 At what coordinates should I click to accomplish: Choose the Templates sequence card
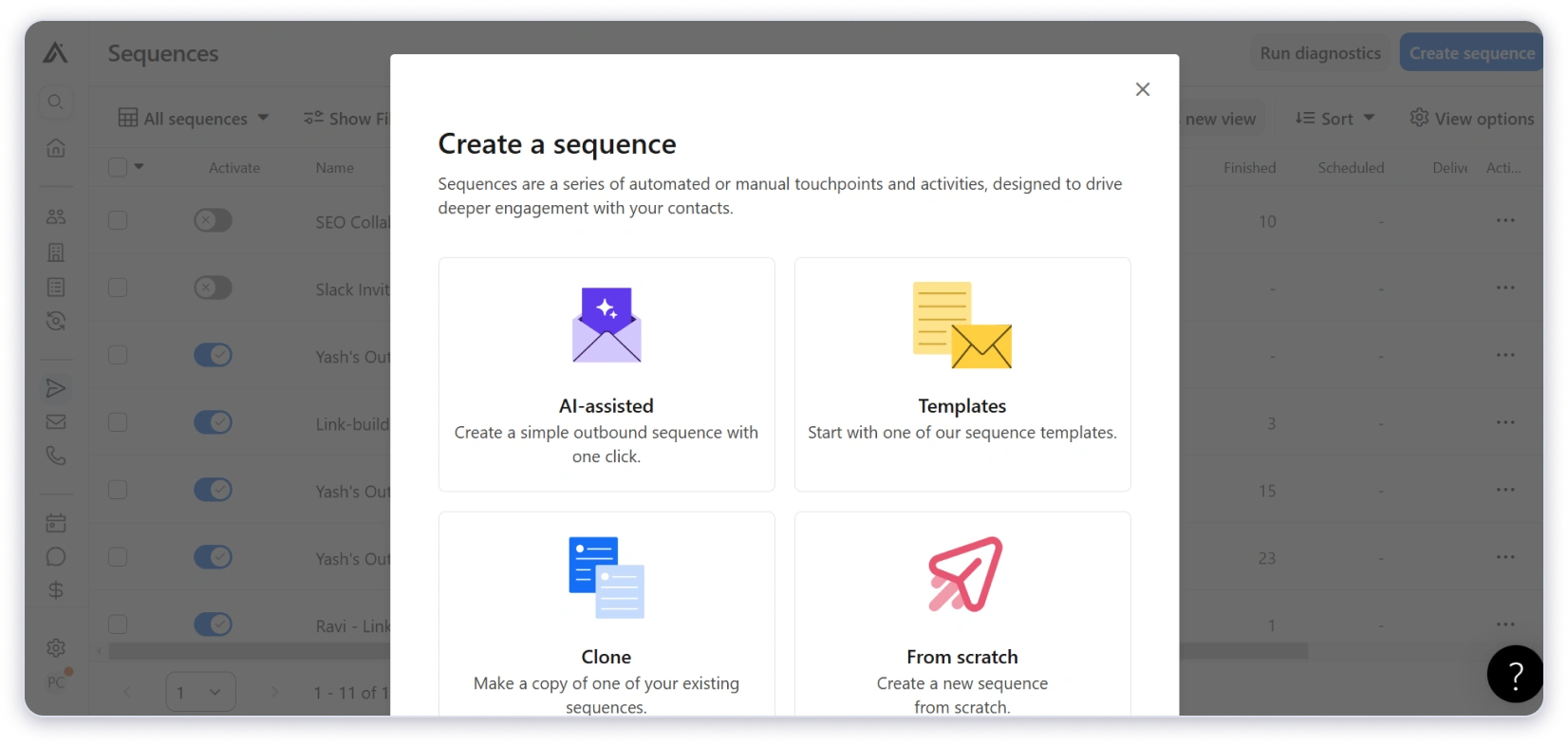(x=962, y=375)
